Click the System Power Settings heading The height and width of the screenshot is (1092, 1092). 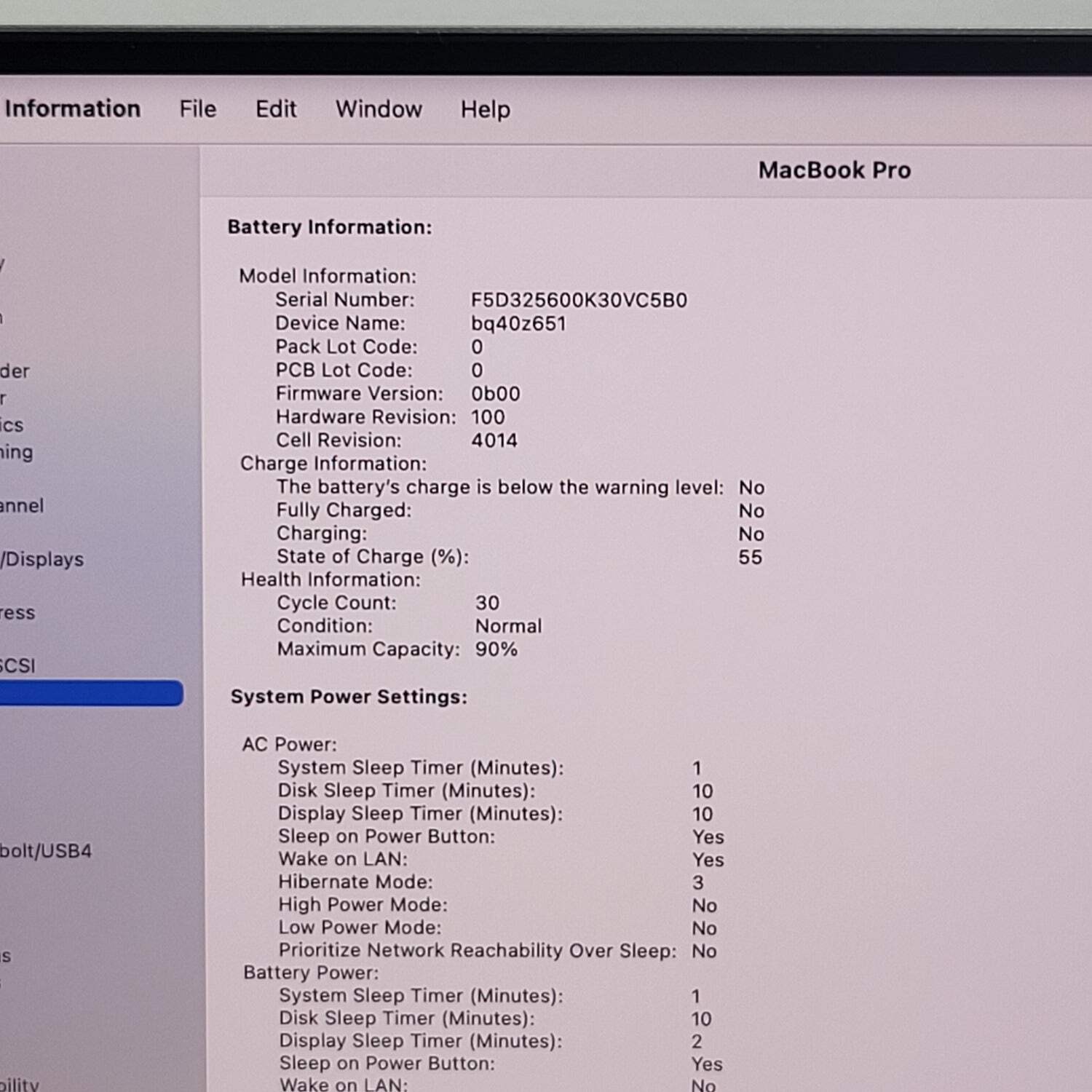click(349, 697)
